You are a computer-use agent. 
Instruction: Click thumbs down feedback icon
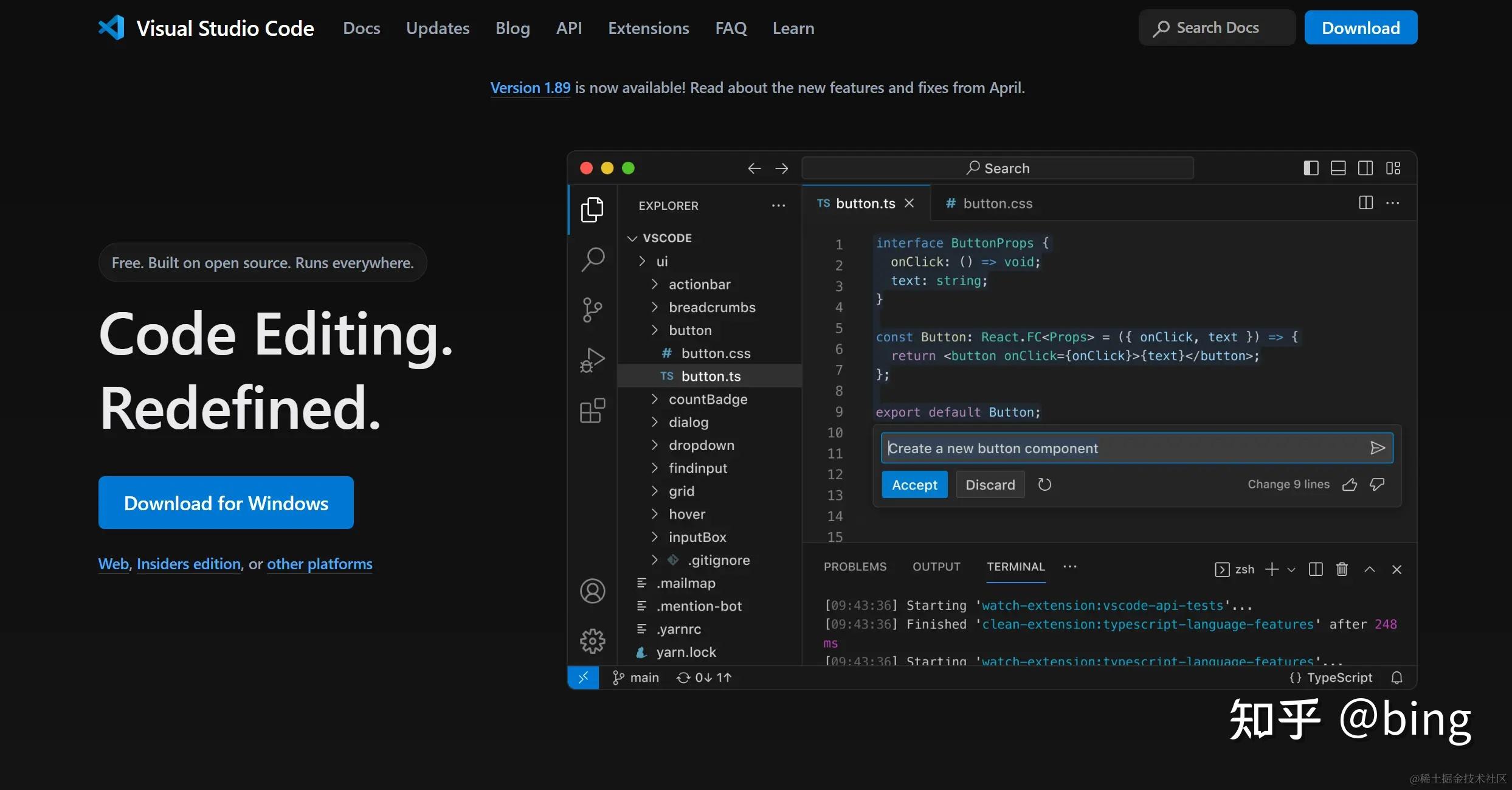[1377, 485]
